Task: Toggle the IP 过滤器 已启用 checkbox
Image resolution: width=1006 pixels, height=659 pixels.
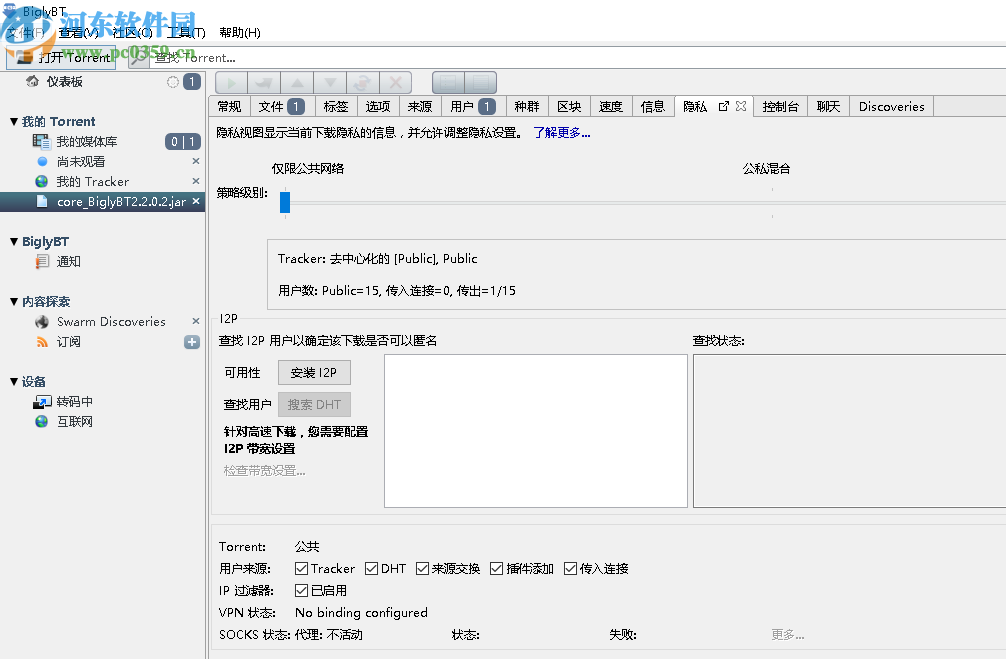Action: click(x=301, y=590)
